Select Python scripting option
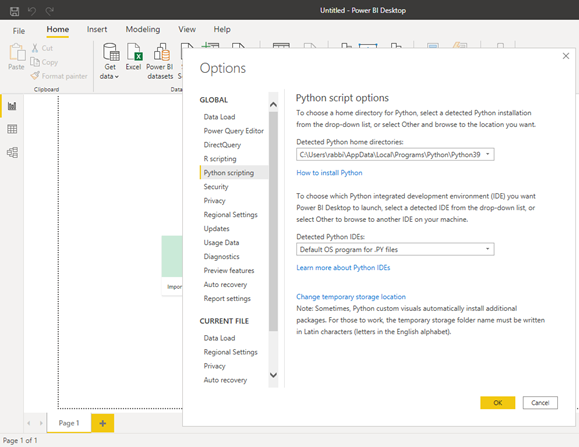This screenshot has width=579, height=447. (x=234, y=173)
